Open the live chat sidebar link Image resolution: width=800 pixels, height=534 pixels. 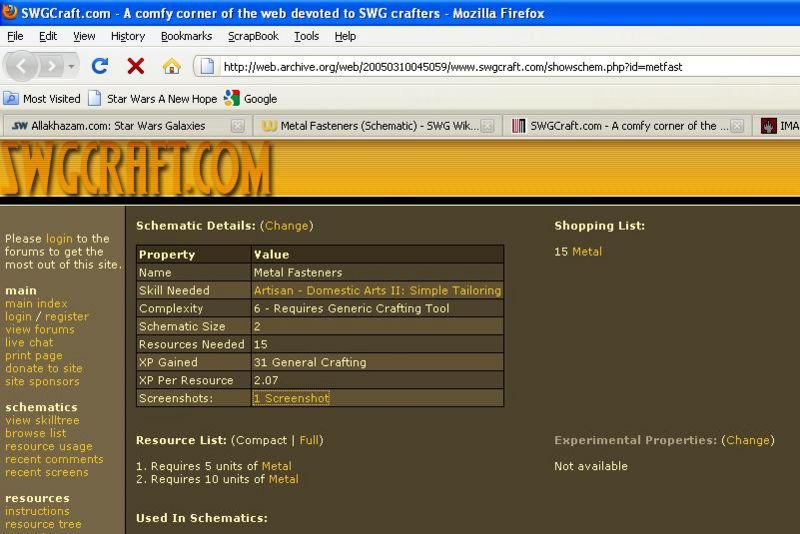(28, 342)
